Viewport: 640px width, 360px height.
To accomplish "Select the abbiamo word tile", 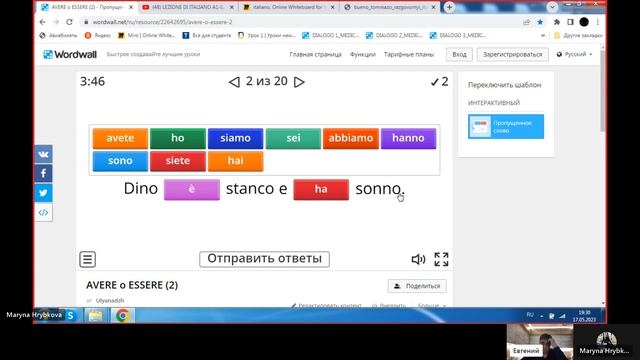I will (351, 138).
